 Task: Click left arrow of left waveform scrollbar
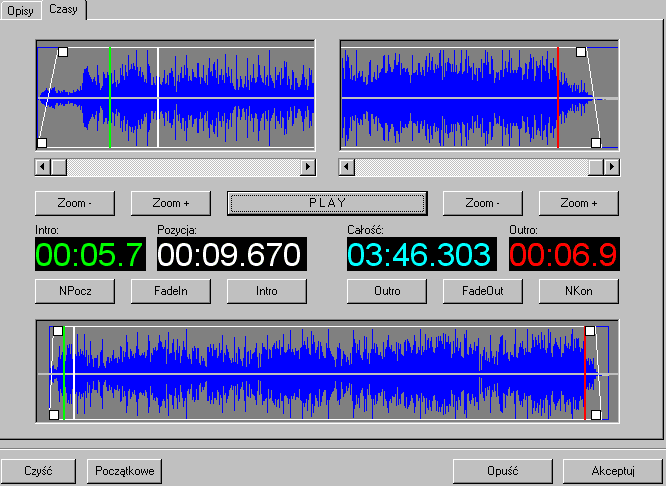pyautogui.click(x=42, y=167)
